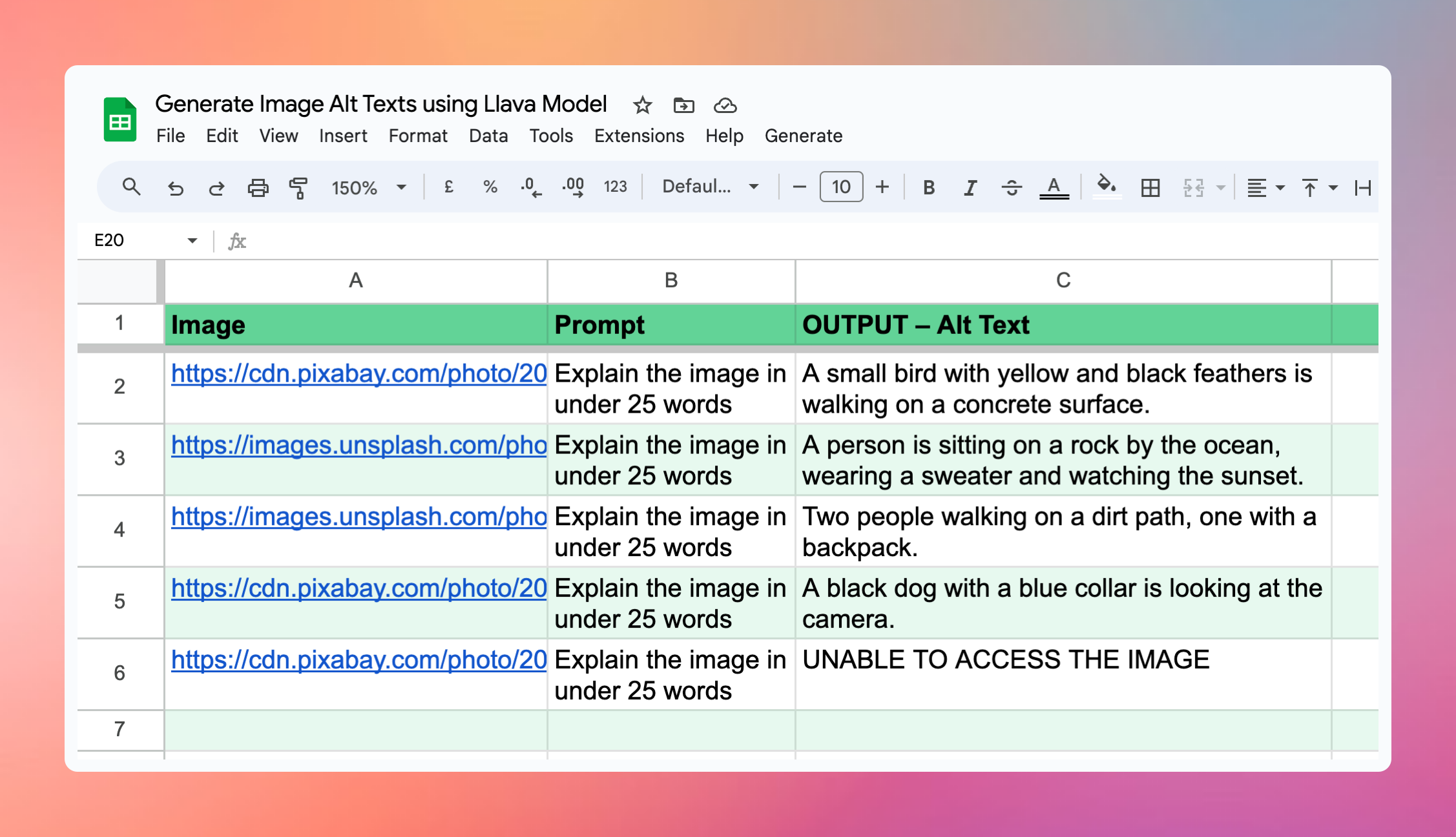The image size is (1456, 837).
Task: Undo the last action
Action: pyautogui.click(x=175, y=187)
